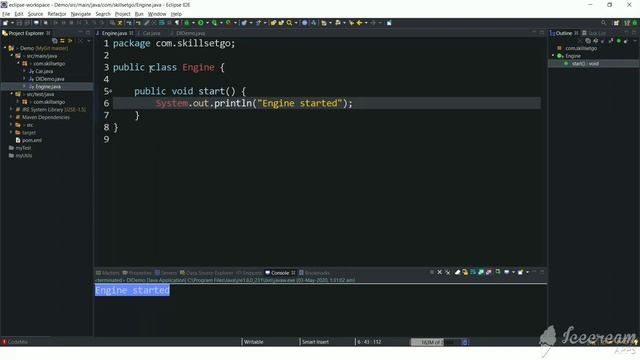Collapse the src/main/java folder node
The image size is (640, 360).
12,56
